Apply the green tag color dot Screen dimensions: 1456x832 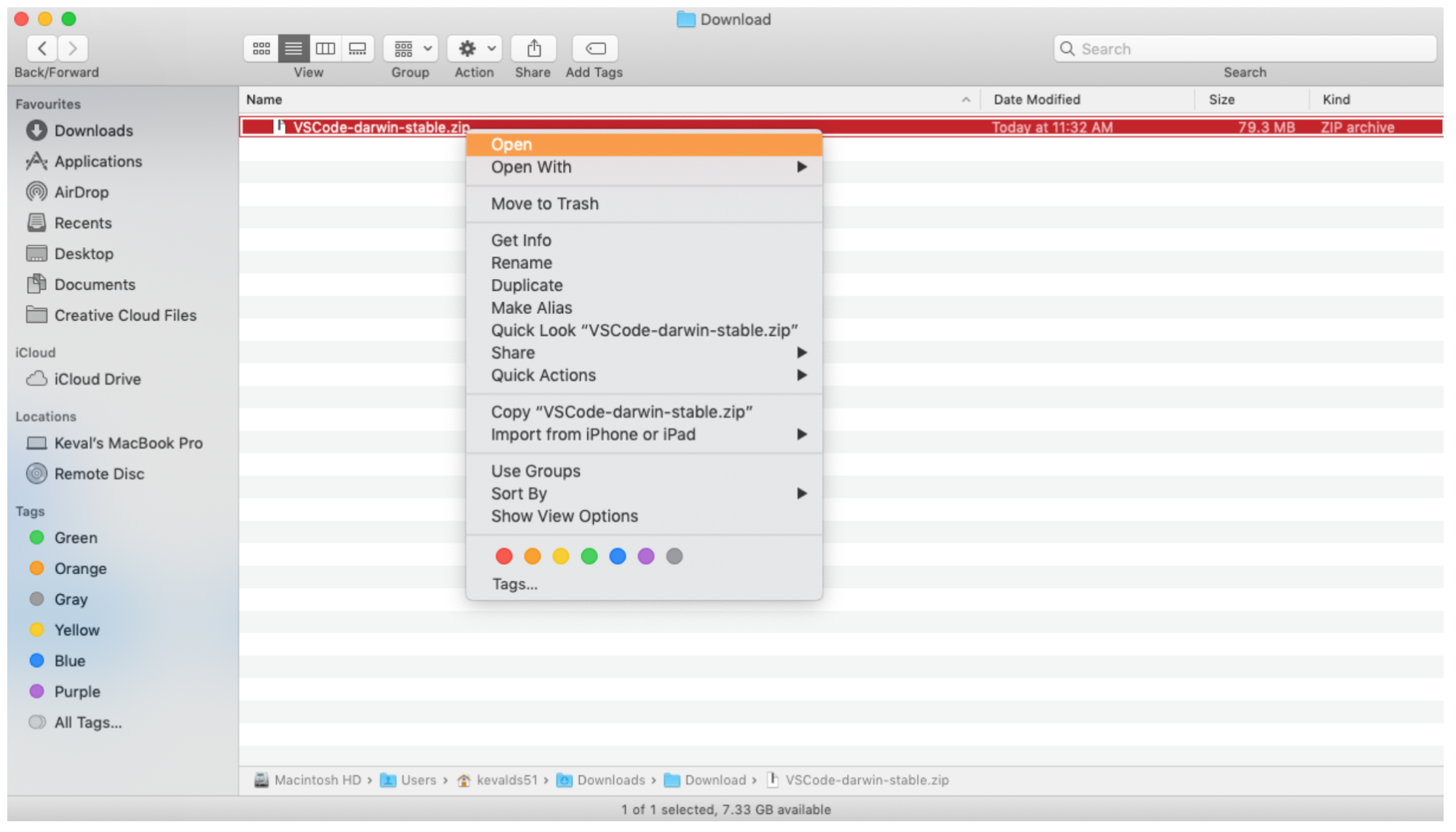[x=589, y=557]
